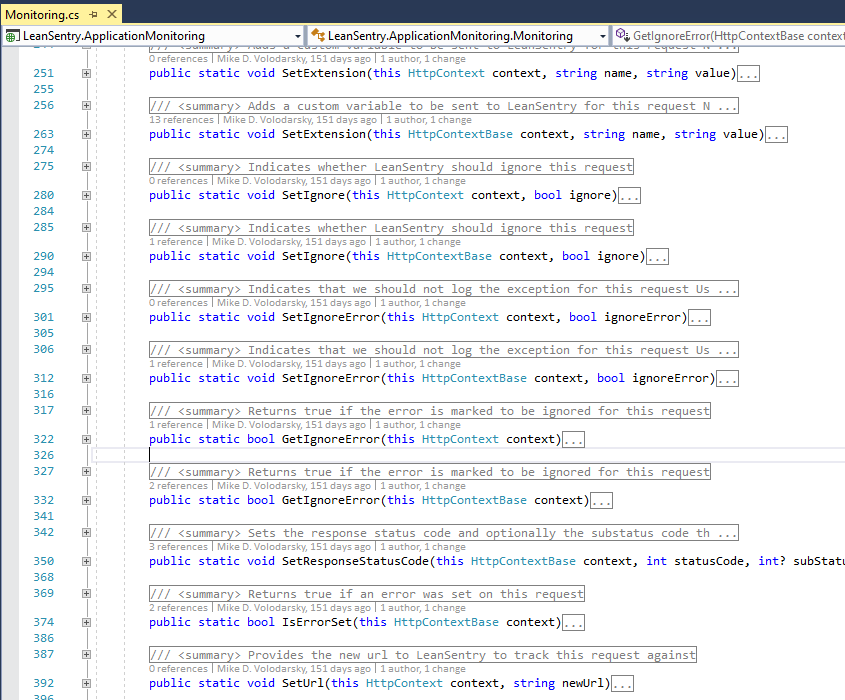Viewport: 845px width, 700px height.
Task: Place cursor on empty line 368
Action: [469, 577]
